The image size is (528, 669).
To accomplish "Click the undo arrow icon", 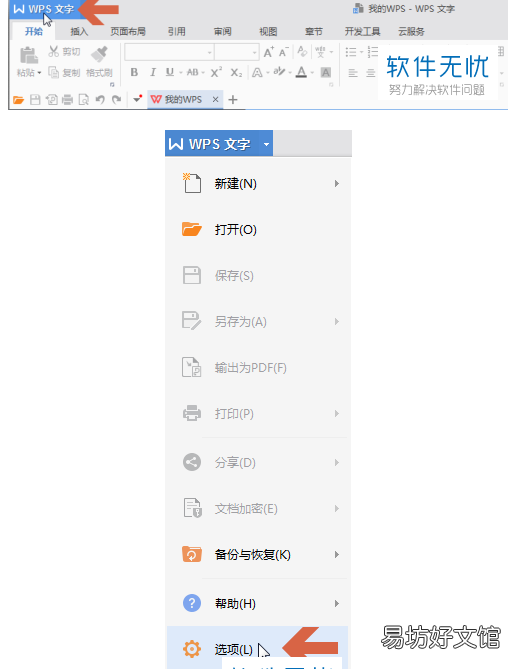I will pos(100,100).
